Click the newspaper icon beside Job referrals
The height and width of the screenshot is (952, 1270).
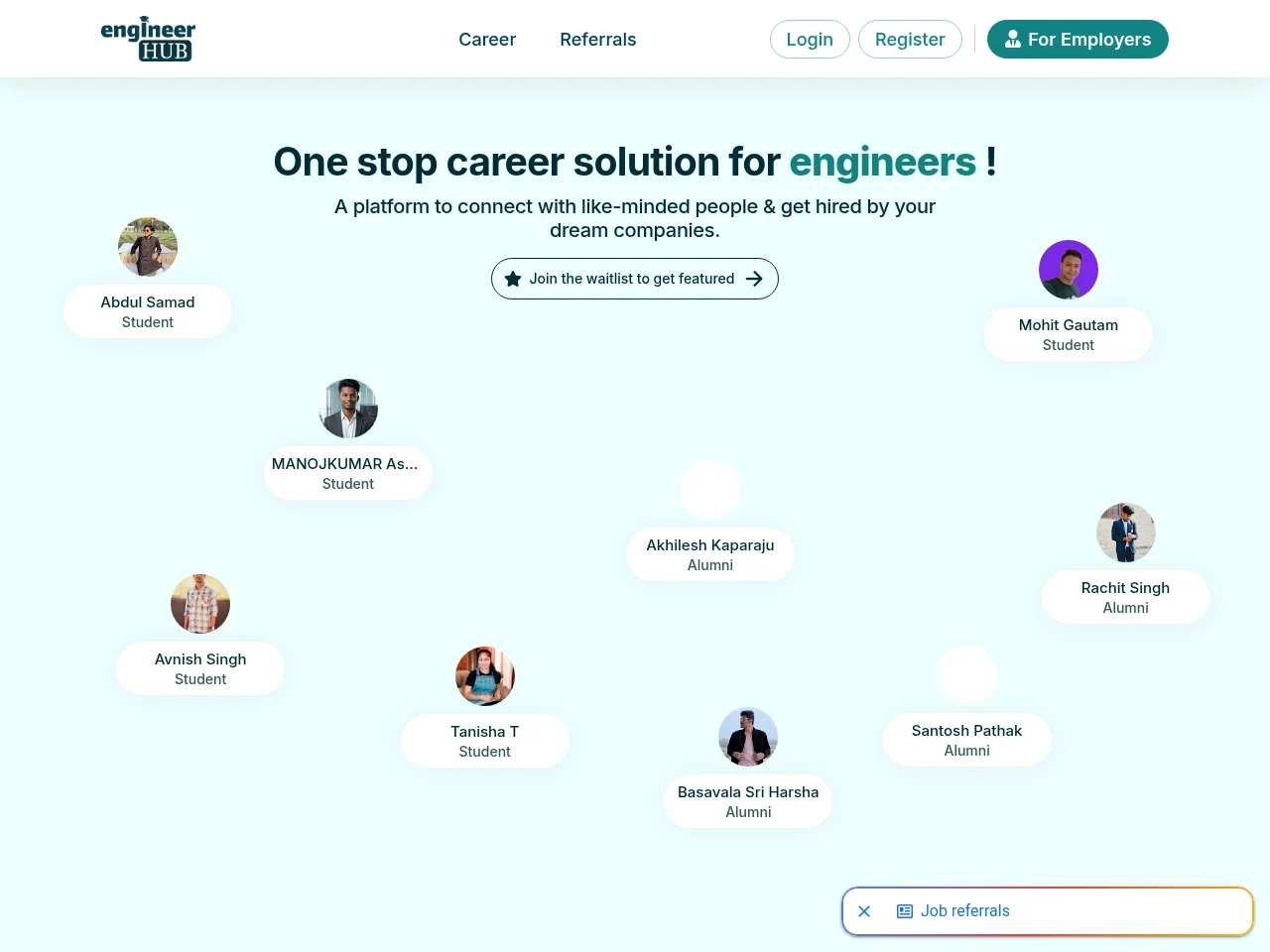click(905, 911)
